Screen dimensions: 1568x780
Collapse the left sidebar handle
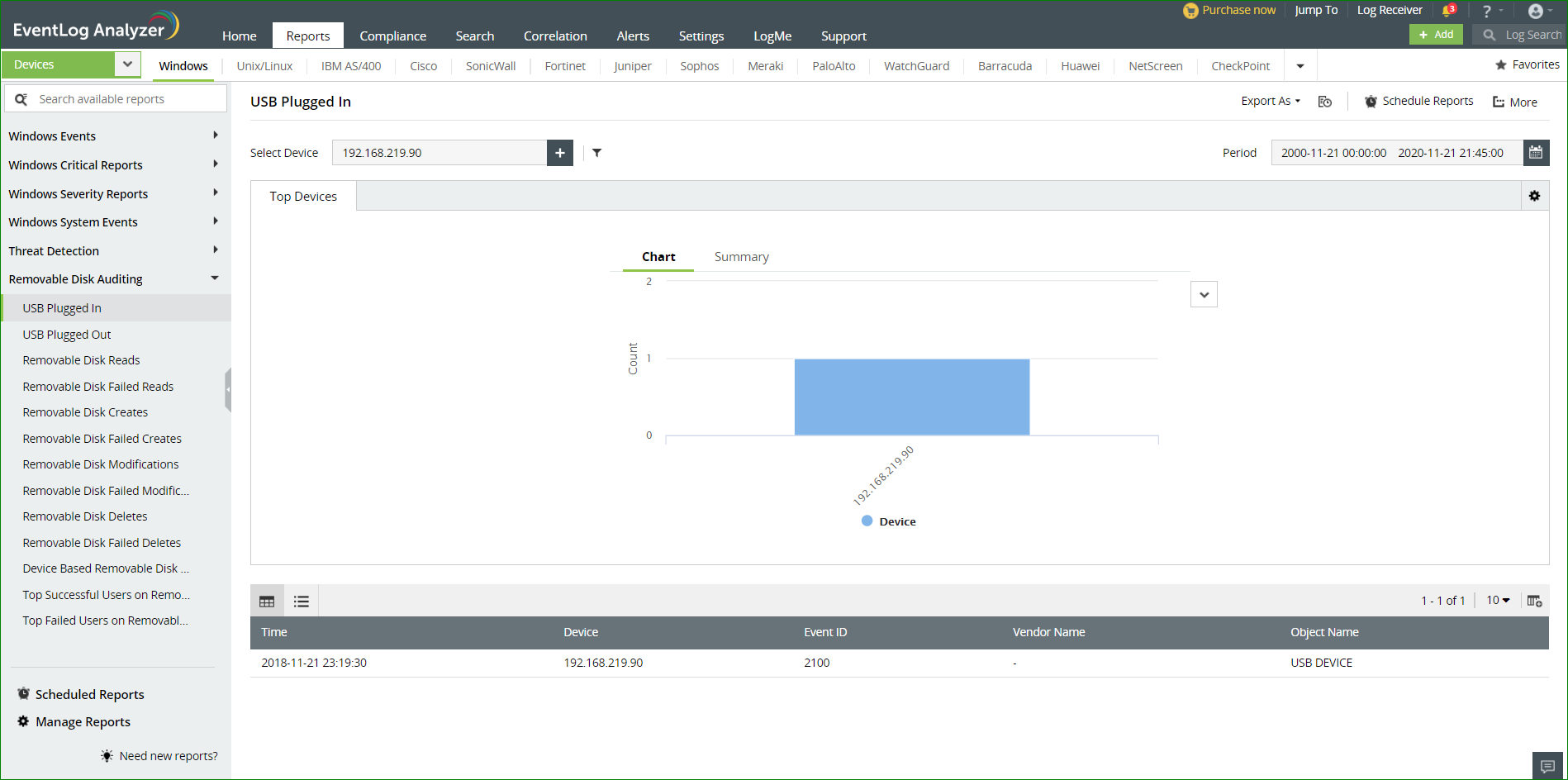coord(228,389)
